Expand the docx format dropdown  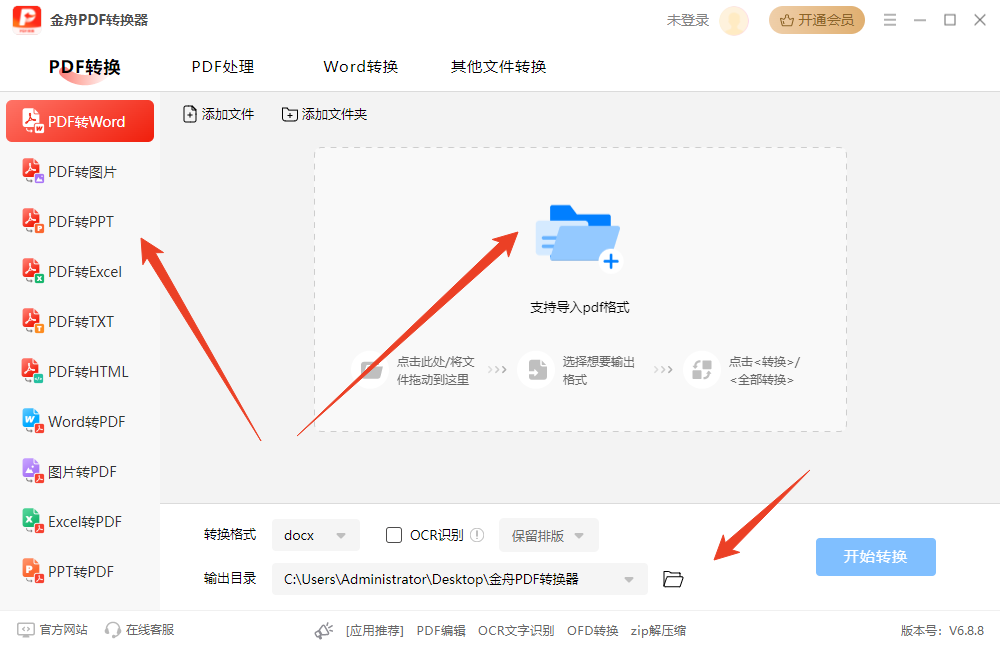point(315,535)
